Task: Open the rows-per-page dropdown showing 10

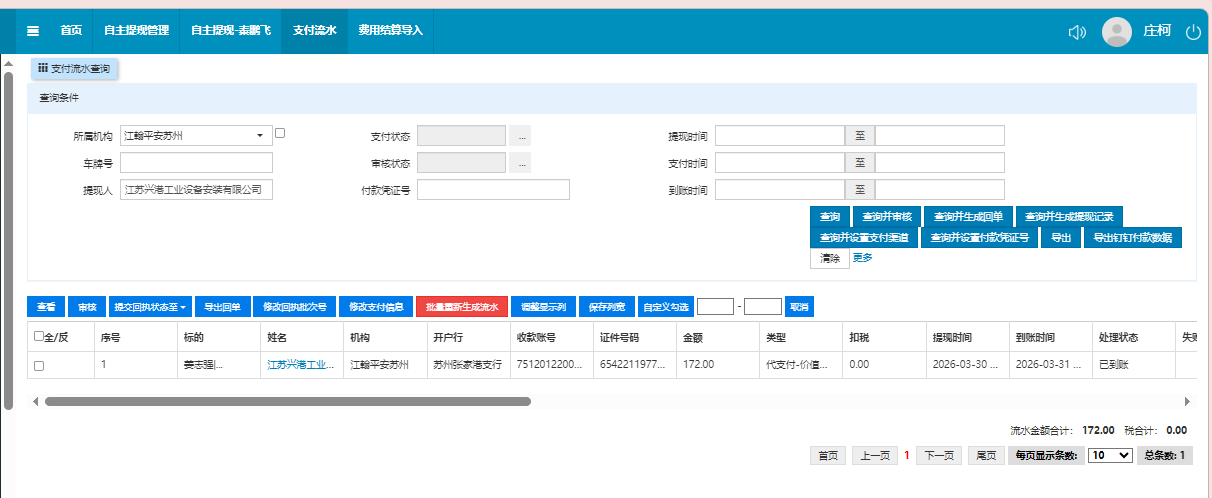Action: point(1110,455)
